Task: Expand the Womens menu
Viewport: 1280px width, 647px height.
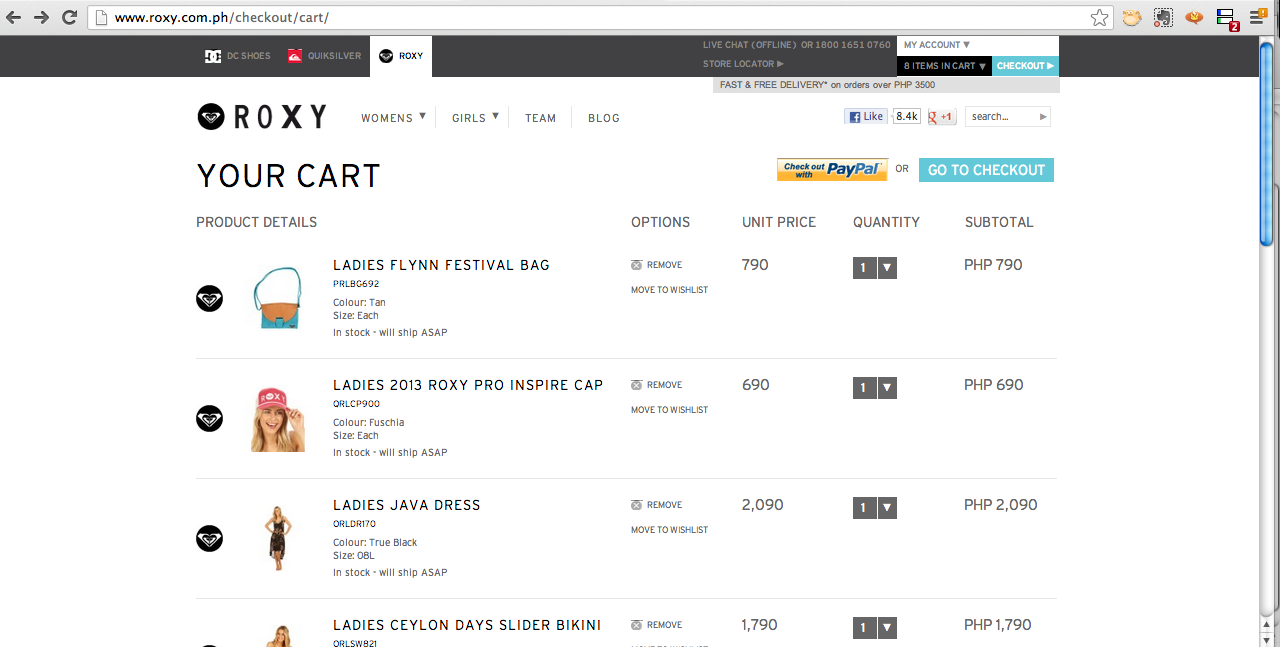Action: (393, 118)
